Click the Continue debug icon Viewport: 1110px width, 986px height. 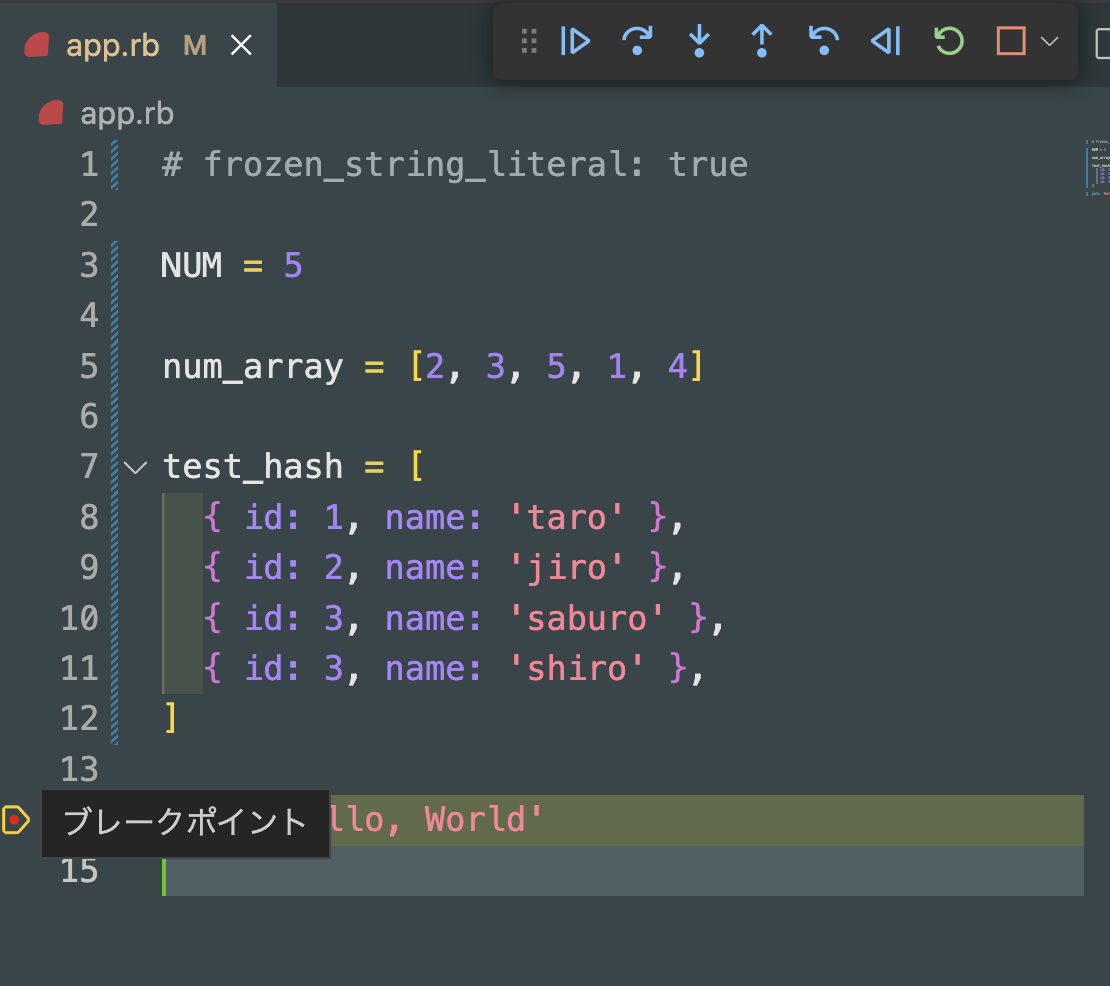click(x=576, y=42)
